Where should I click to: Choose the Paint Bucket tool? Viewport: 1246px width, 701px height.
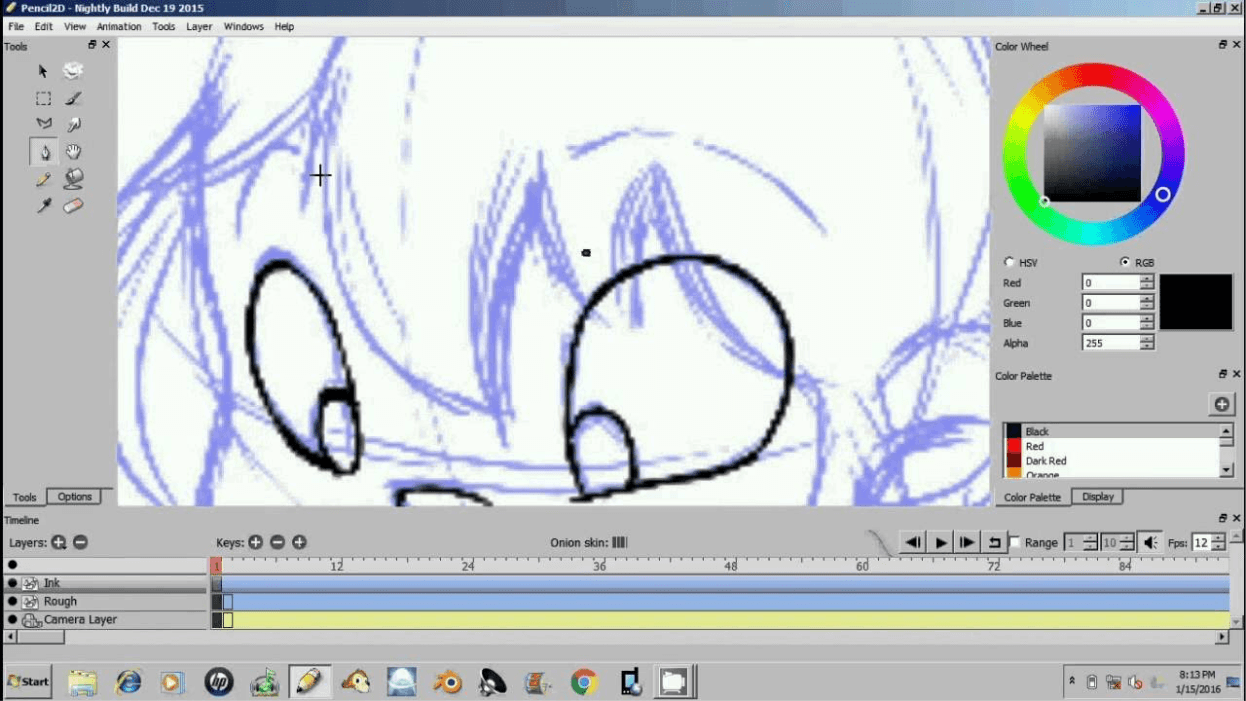73,178
